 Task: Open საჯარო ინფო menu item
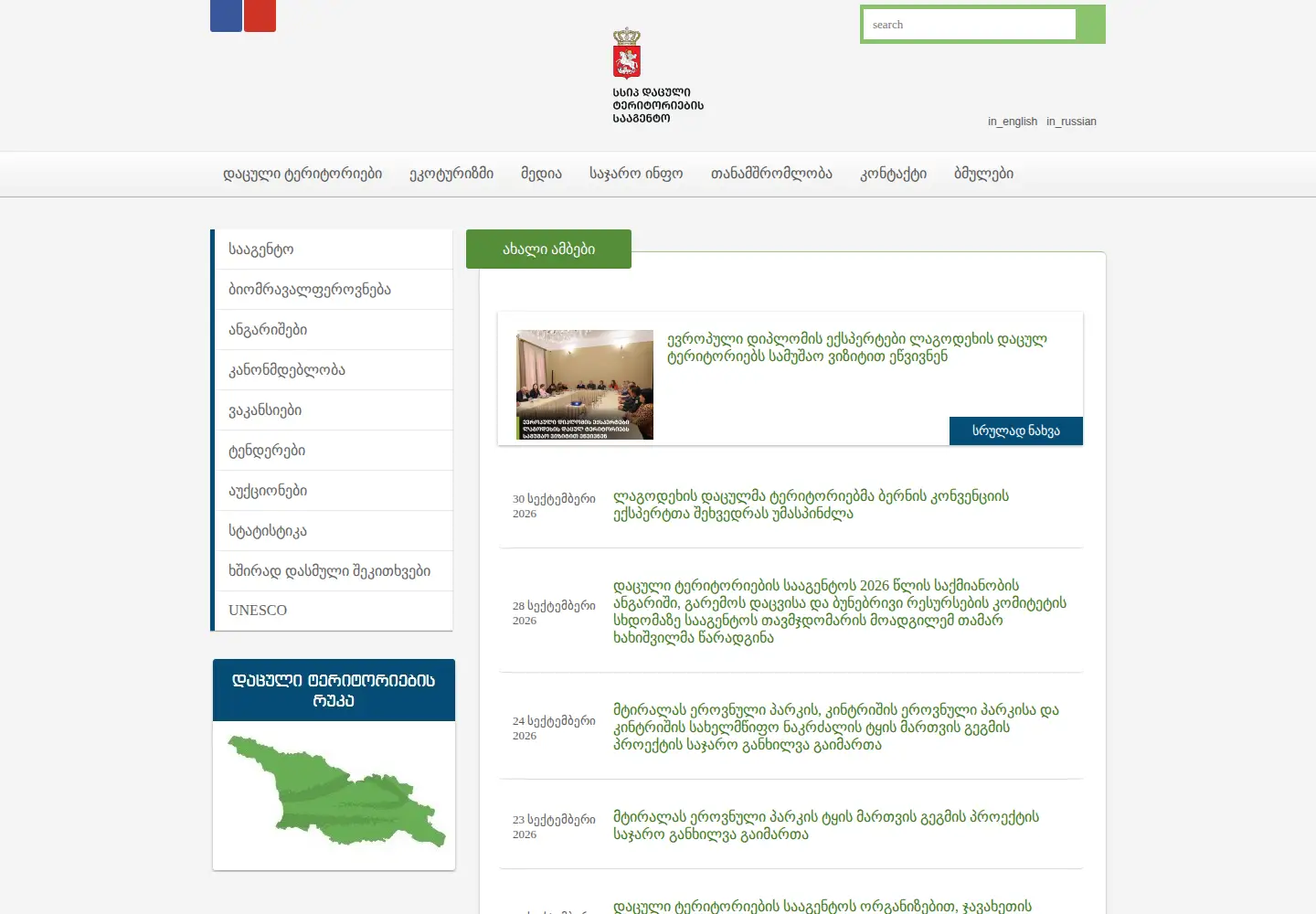click(636, 174)
